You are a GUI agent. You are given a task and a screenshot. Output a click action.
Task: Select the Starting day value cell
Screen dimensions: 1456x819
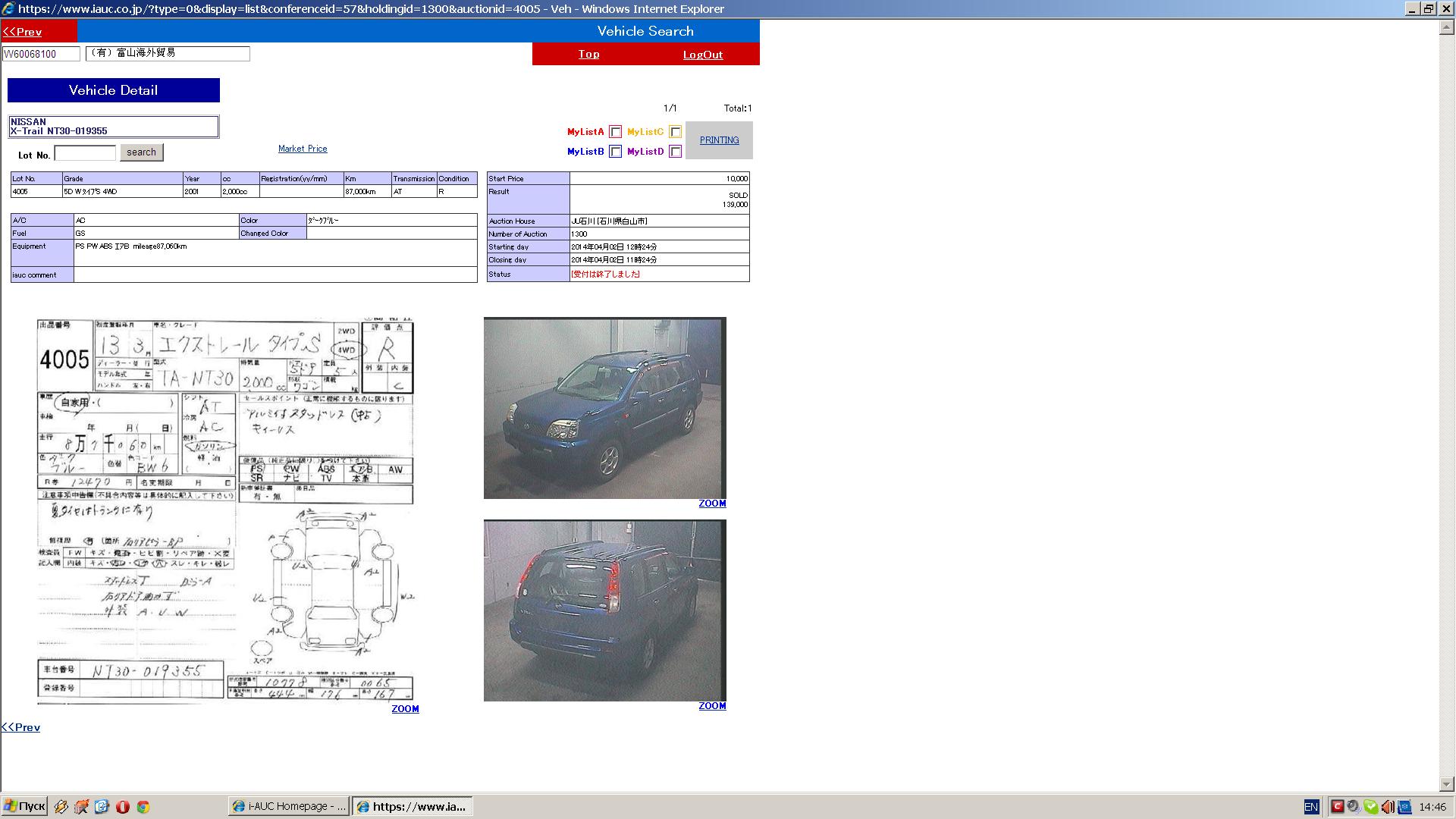tap(659, 247)
